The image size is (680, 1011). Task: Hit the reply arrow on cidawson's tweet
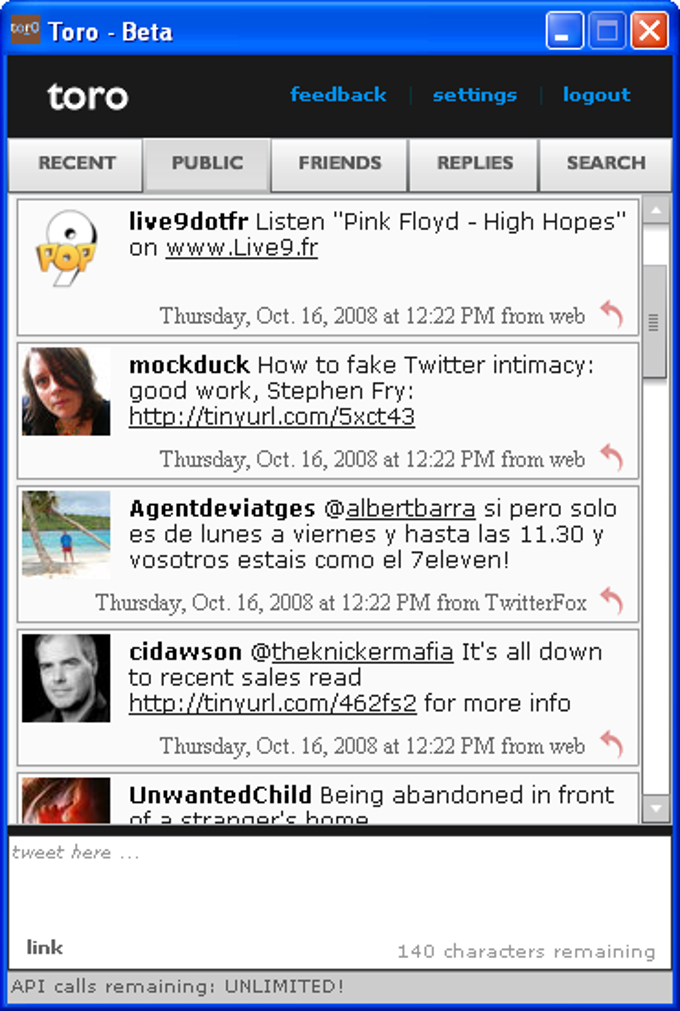[611, 744]
